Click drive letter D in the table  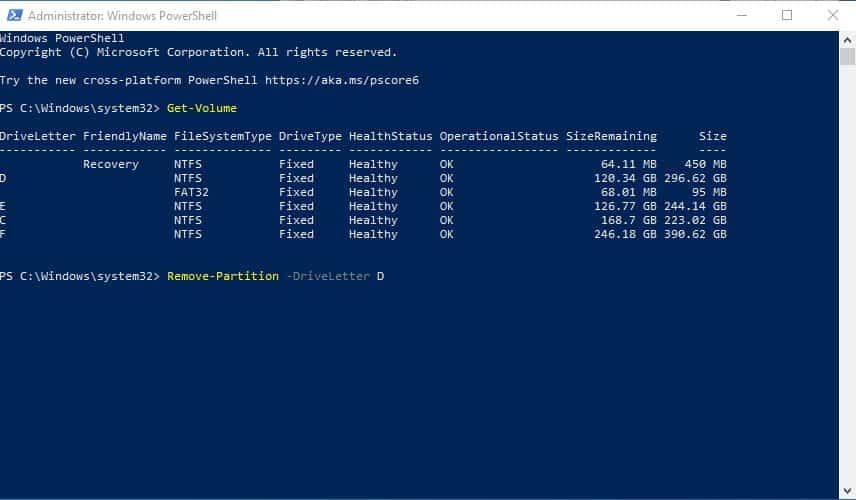3,178
